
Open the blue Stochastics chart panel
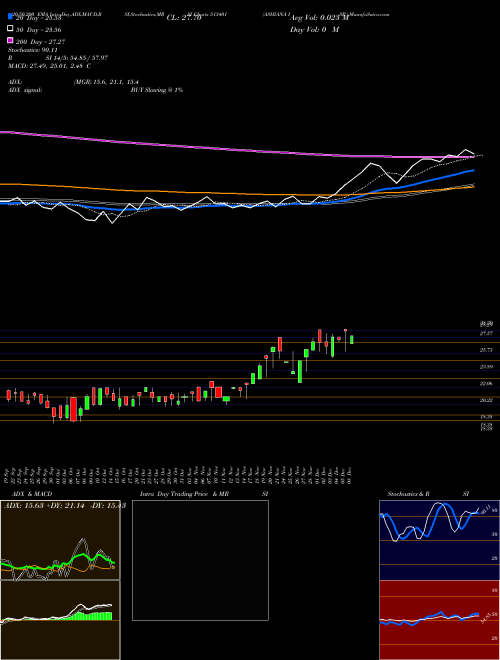pyautogui.click(x=439, y=540)
